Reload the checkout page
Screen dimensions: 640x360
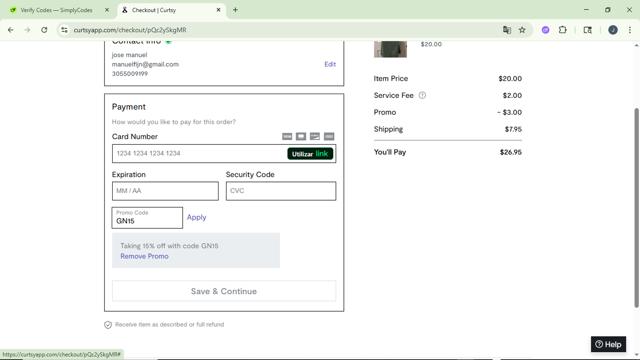click(x=44, y=30)
